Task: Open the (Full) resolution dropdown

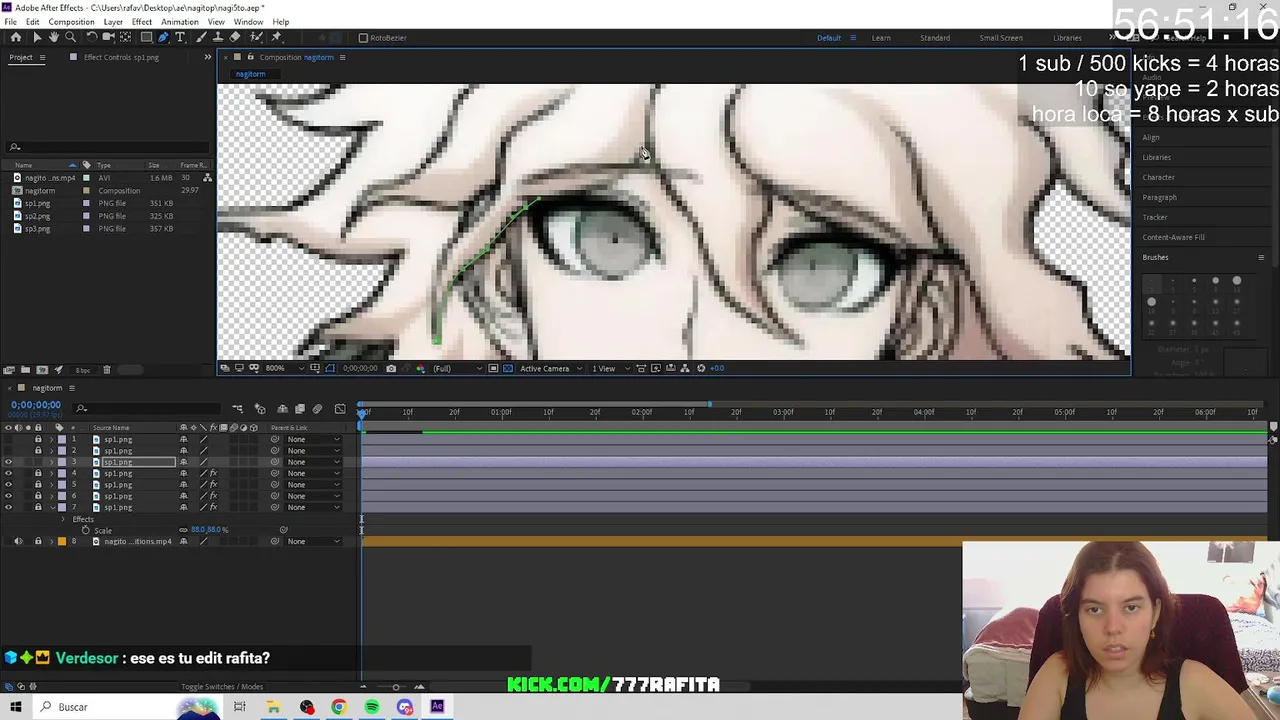Action: [456, 368]
